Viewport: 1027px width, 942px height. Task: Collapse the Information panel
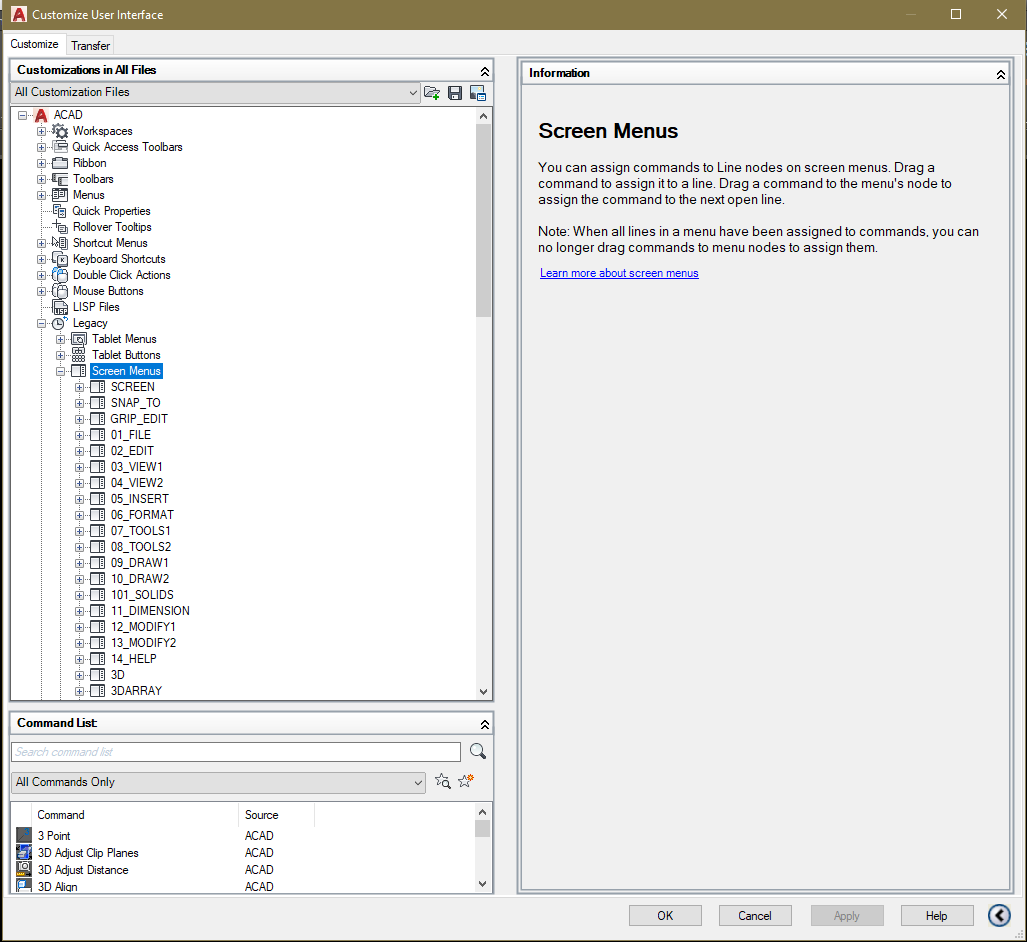pos(999,72)
